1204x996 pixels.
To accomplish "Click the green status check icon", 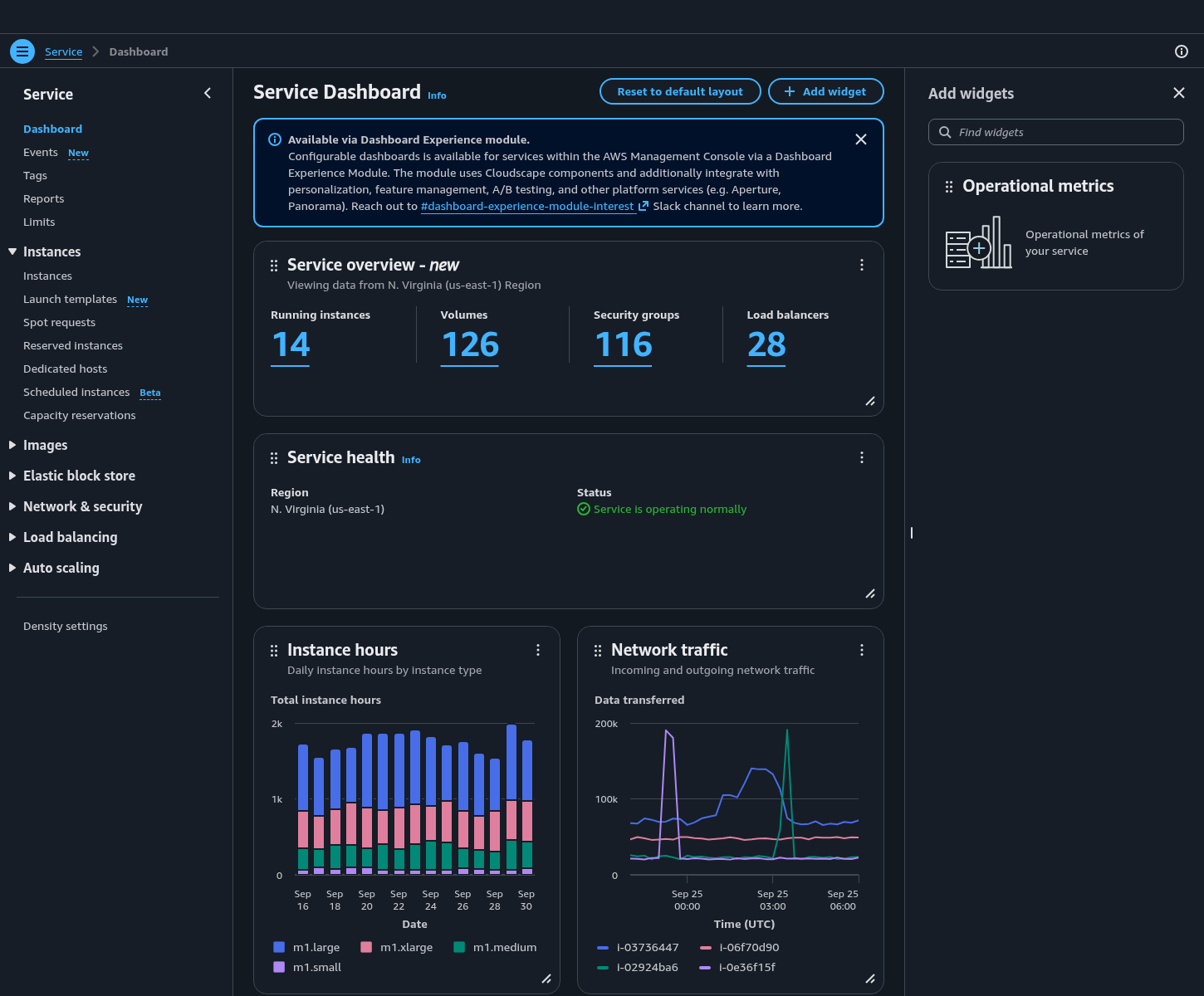I will click(x=584, y=509).
